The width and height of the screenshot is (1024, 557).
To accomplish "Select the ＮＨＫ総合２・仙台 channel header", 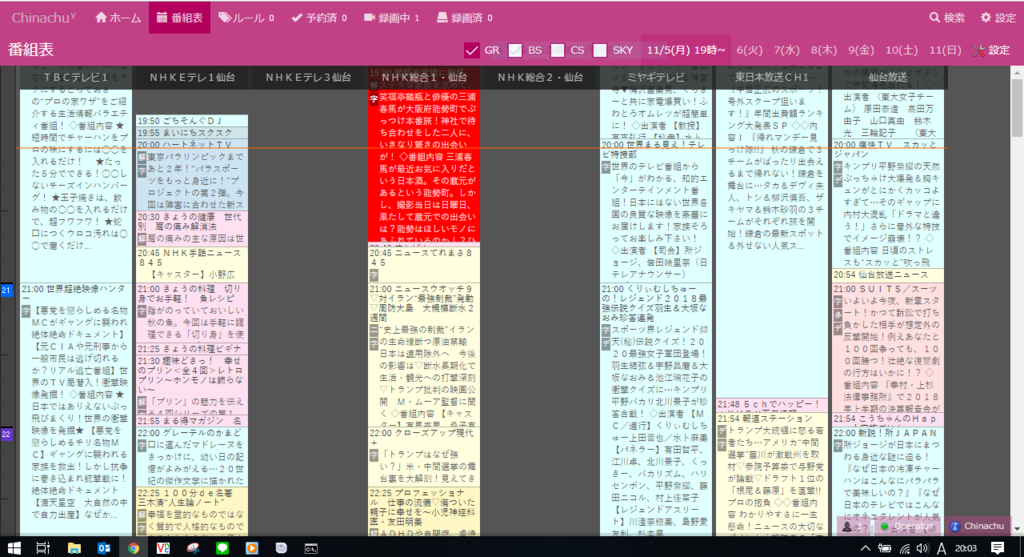I will (x=540, y=77).
